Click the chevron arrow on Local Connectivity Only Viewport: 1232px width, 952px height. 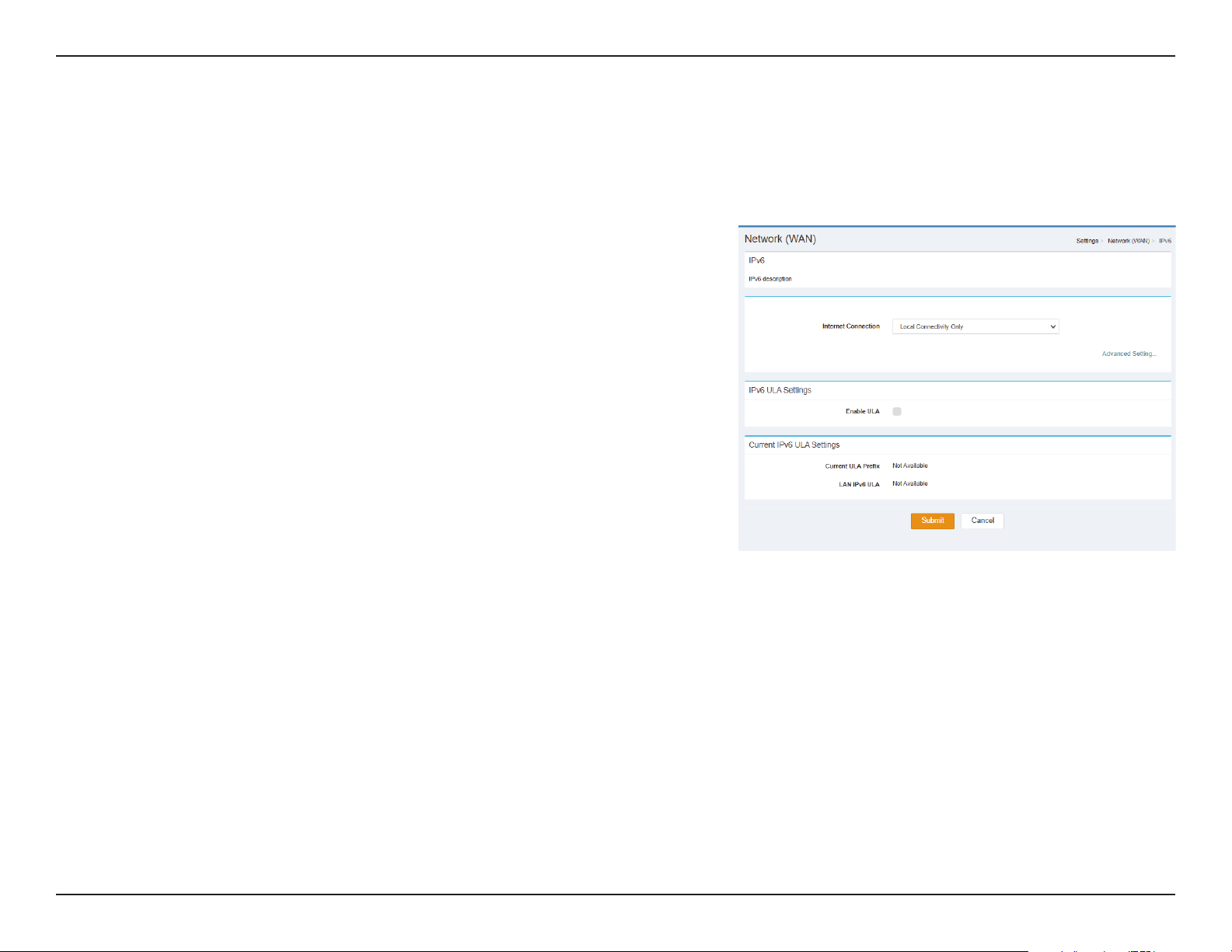[1053, 326]
